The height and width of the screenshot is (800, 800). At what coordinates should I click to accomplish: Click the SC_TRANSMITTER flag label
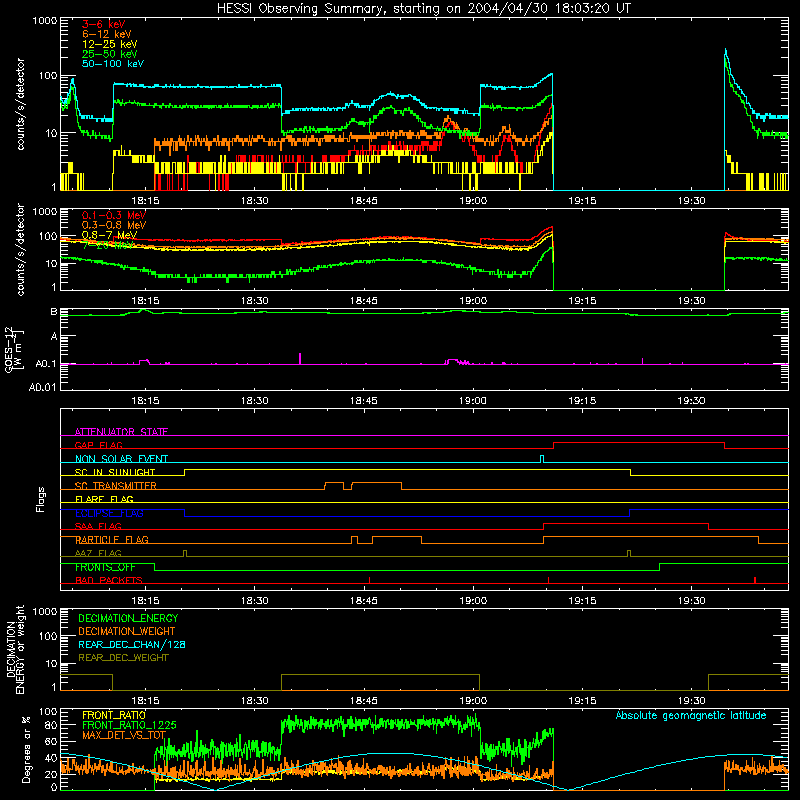(115, 485)
